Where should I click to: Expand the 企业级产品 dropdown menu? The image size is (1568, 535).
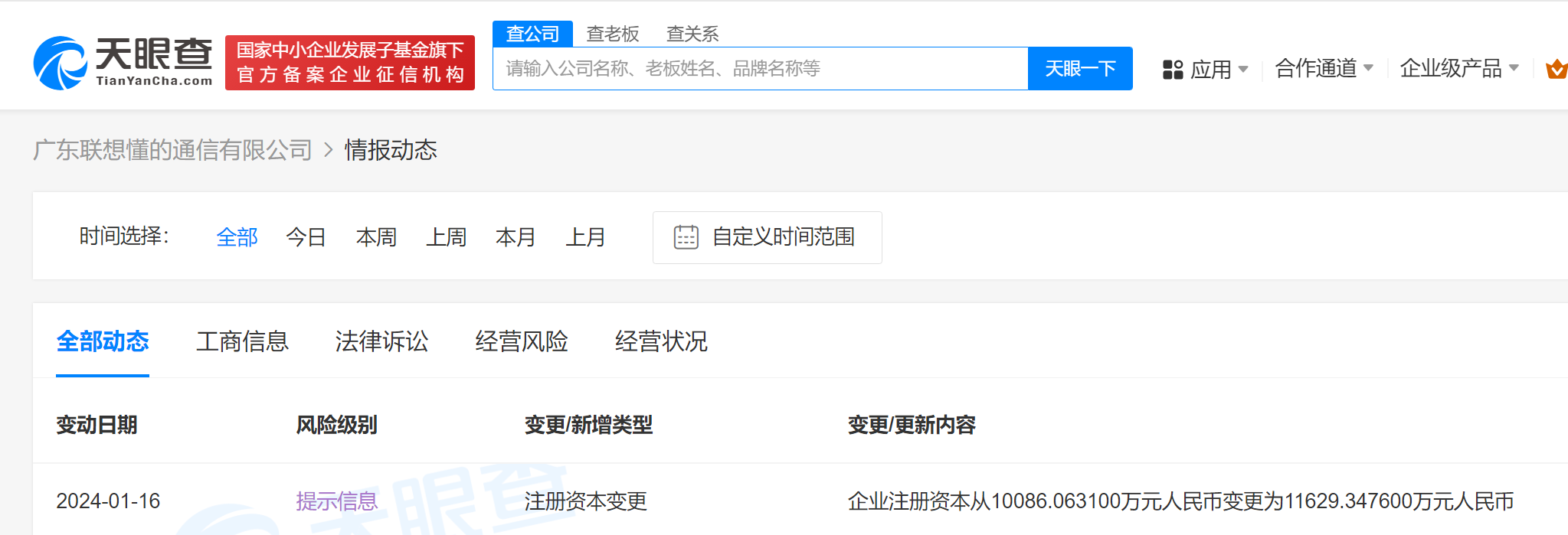(x=1459, y=68)
